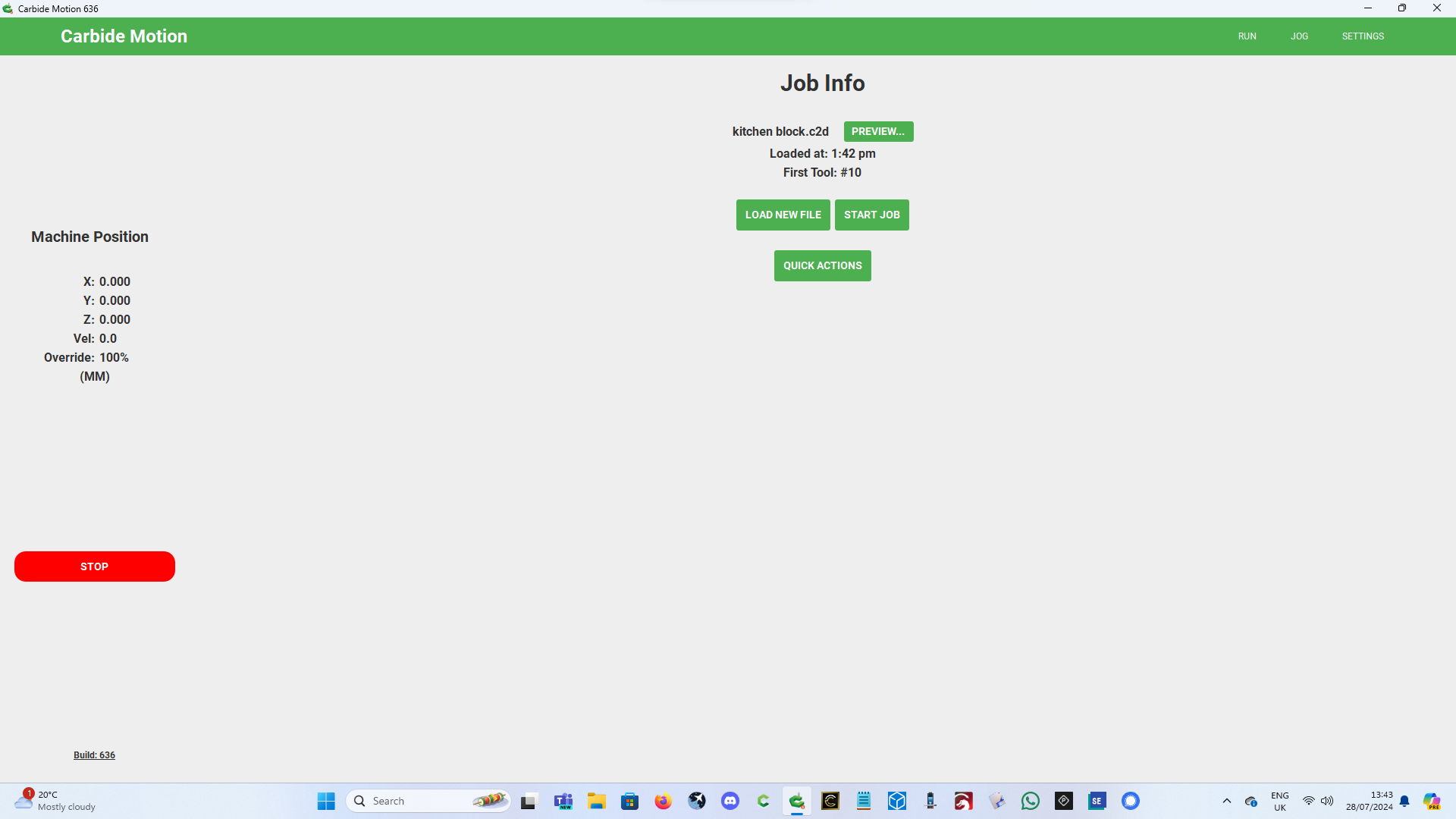Open Discord from taskbar
The image size is (1456, 819).
pos(730,801)
